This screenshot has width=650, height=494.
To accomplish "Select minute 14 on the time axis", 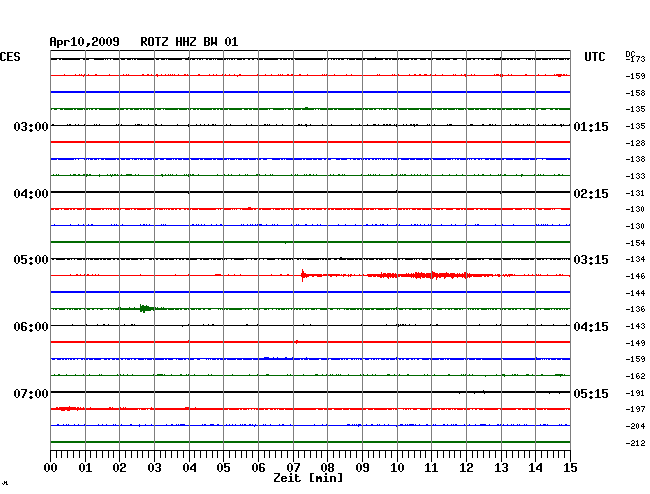I will tap(535, 467).
